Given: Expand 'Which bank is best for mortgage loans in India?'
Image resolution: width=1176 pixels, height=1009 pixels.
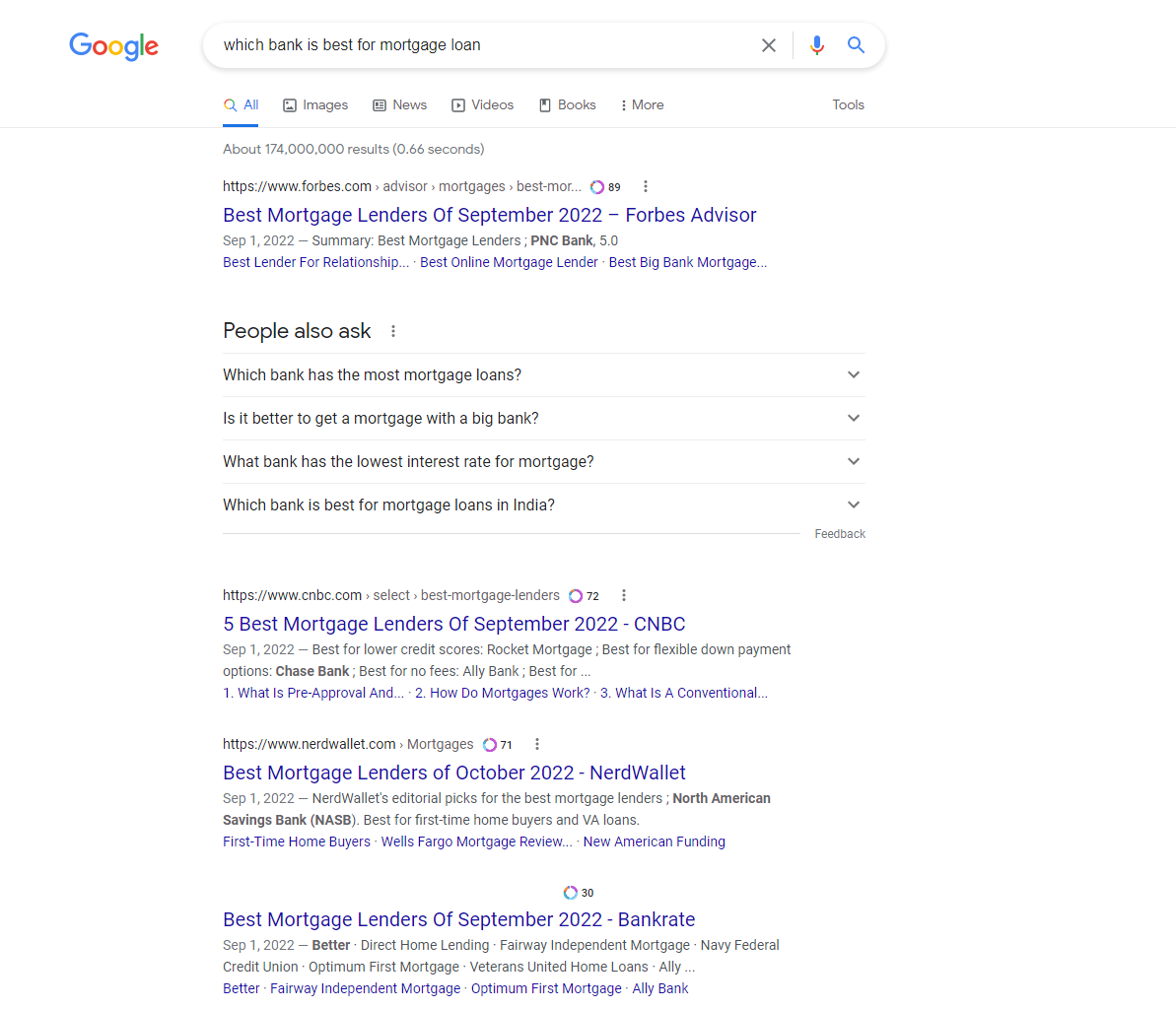Looking at the screenshot, I should point(544,505).
